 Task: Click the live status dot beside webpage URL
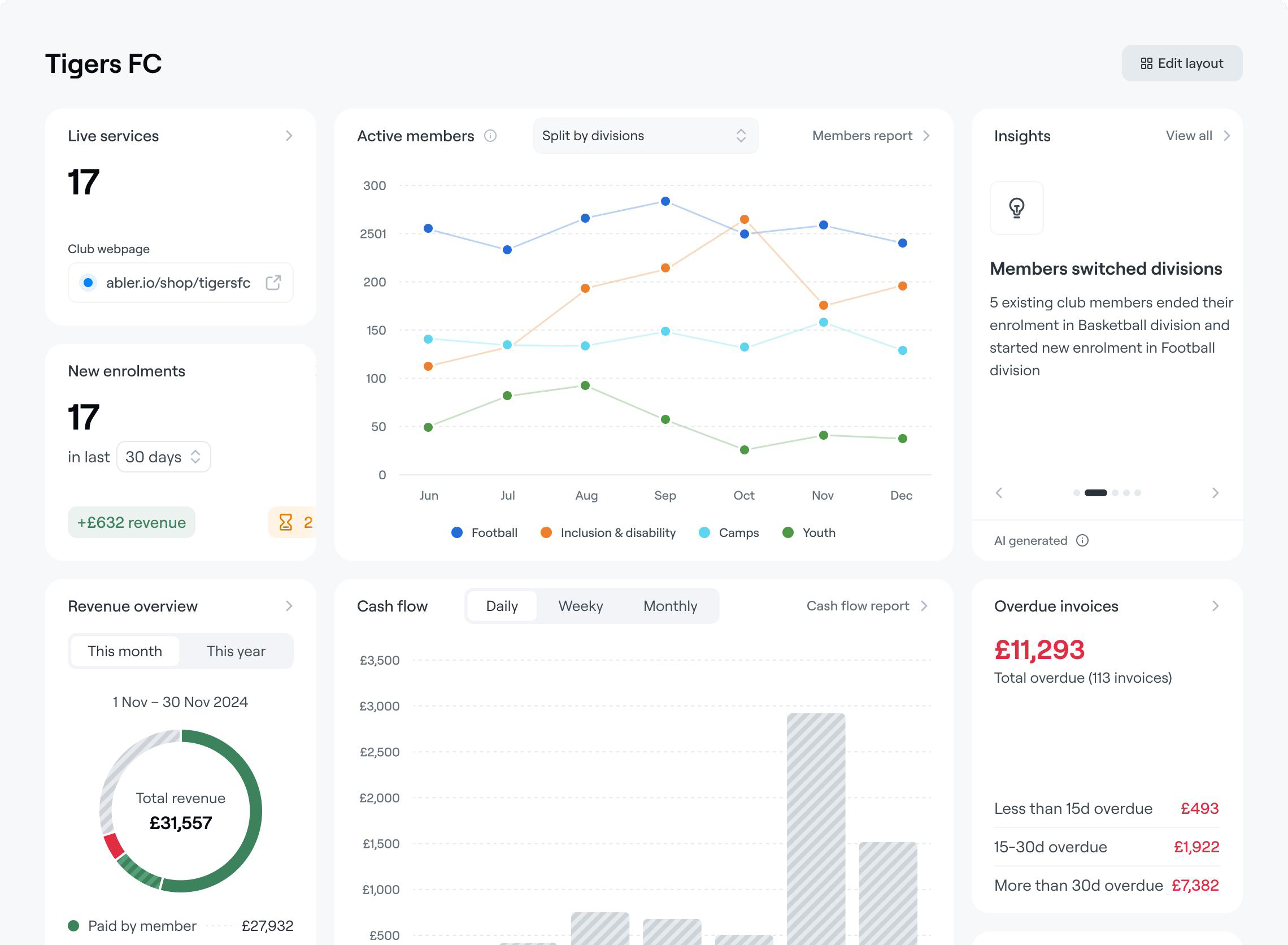(88, 283)
